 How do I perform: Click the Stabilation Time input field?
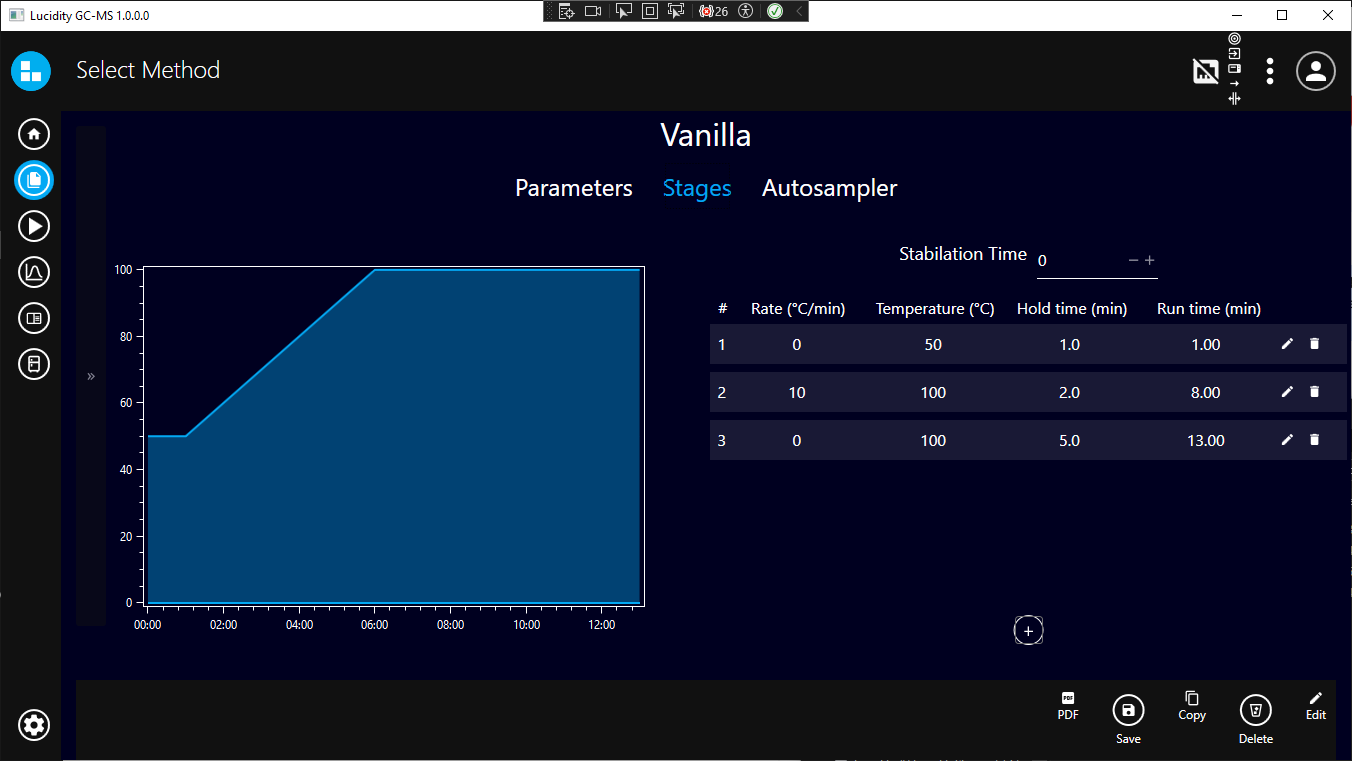pos(1078,261)
